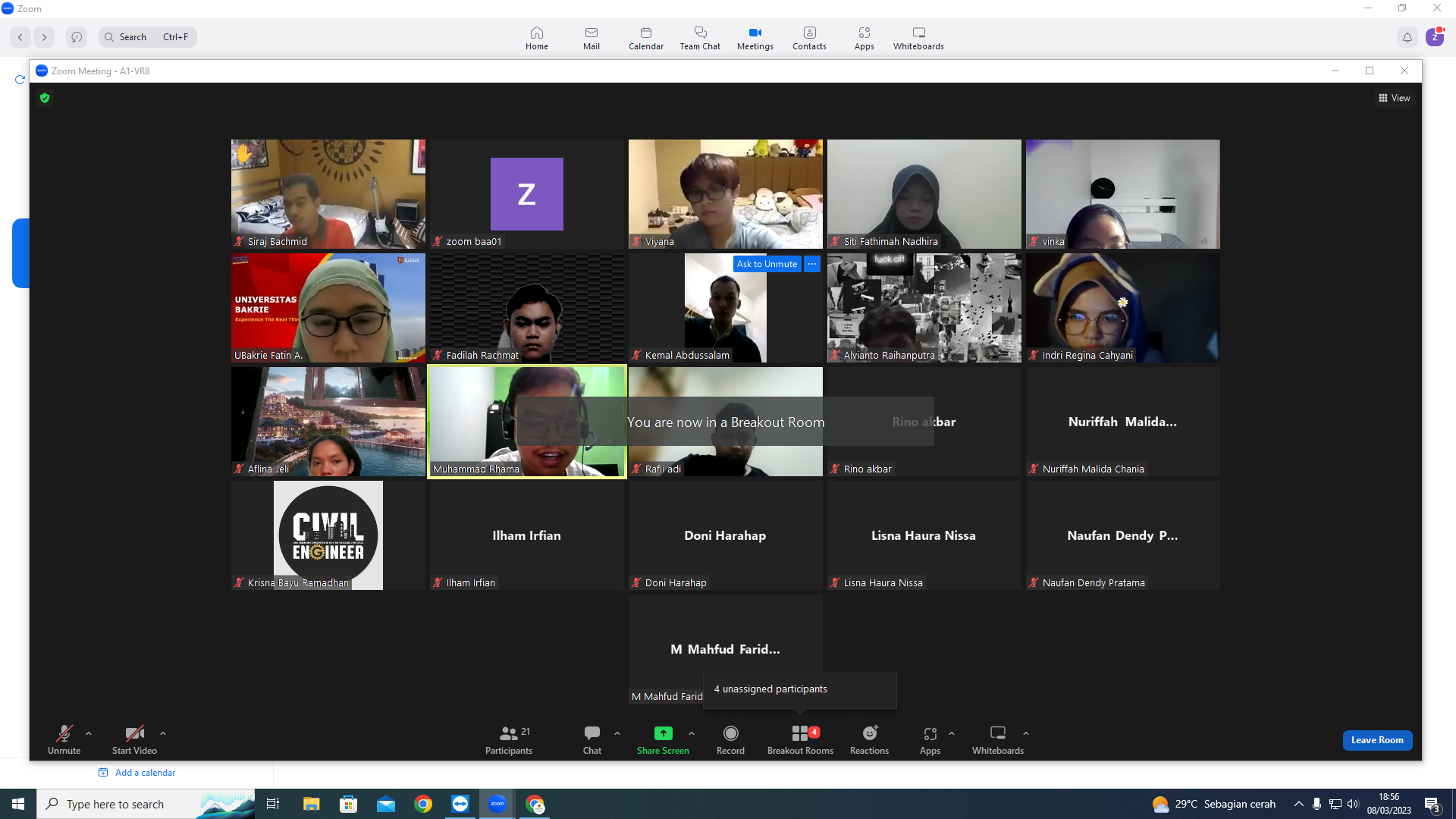The width and height of the screenshot is (1456, 819).
Task: Open the weather widget showing 29°C
Action: [x=1214, y=804]
